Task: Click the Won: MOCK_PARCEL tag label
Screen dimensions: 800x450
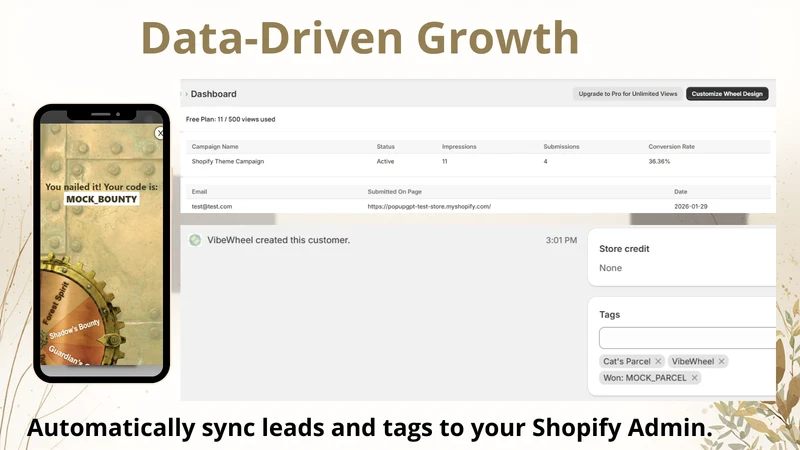Action: (x=645, y=378)
